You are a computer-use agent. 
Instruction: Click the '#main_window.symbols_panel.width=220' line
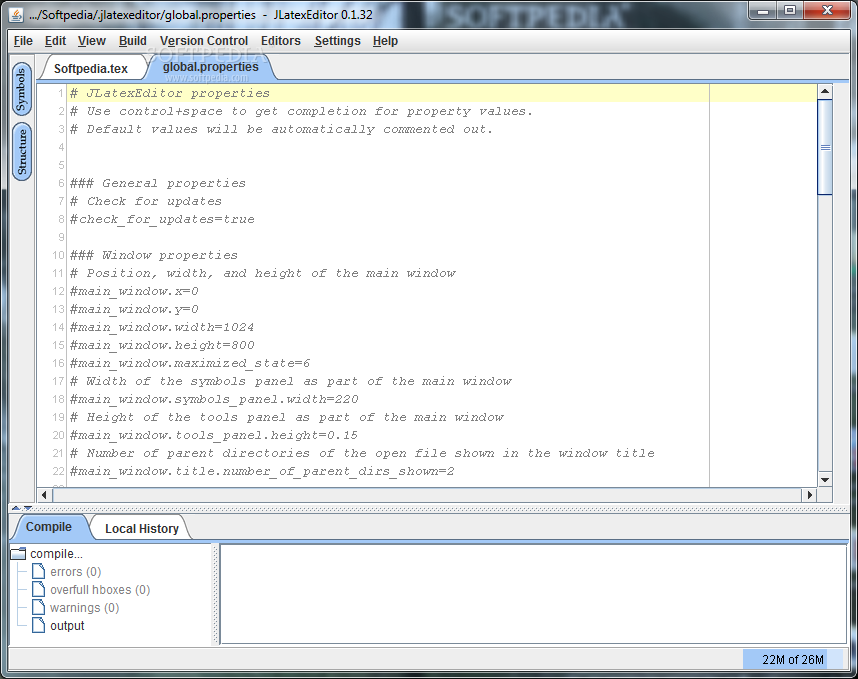tap(214, 399)
